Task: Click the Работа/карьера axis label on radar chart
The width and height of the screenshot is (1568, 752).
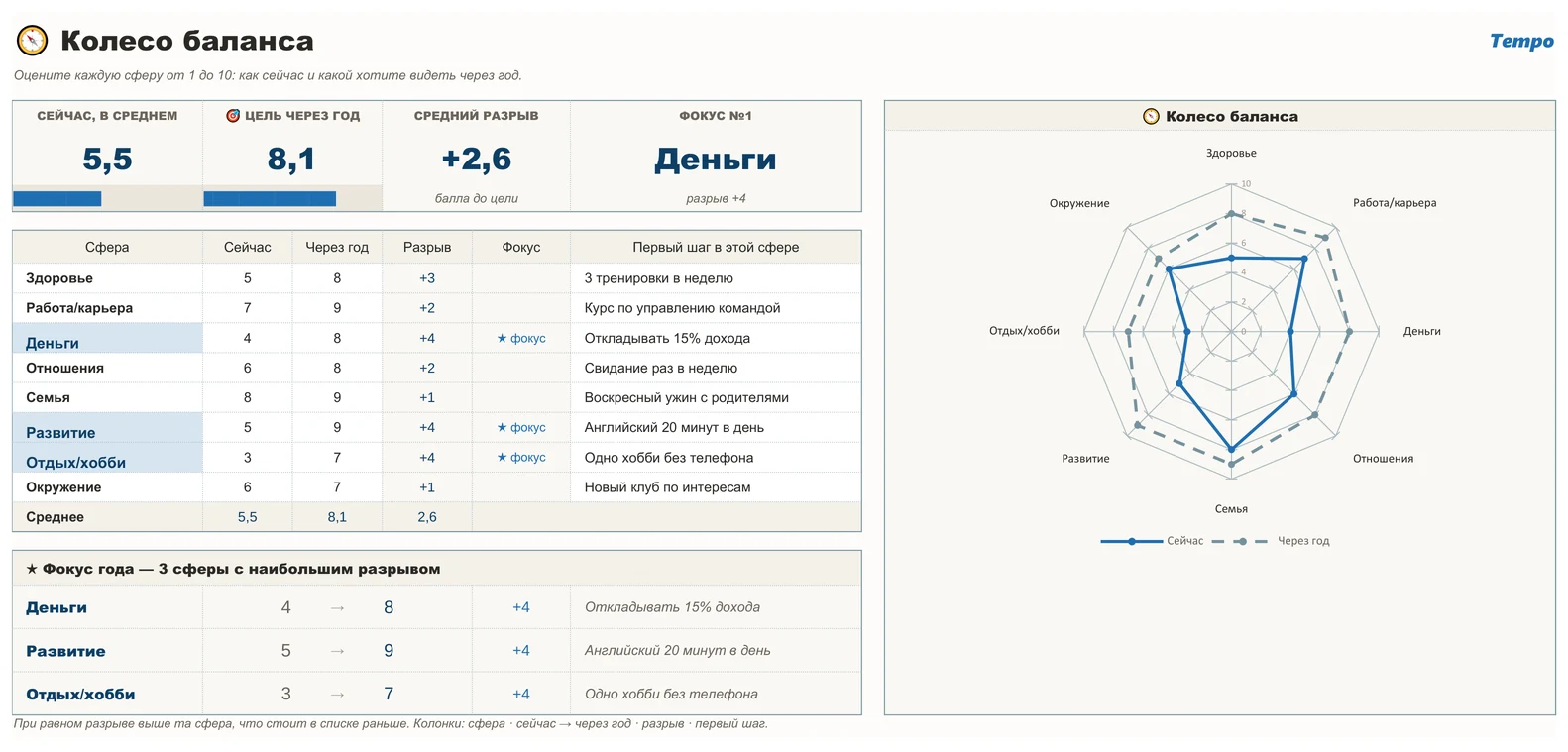Action: (1395, 203)
